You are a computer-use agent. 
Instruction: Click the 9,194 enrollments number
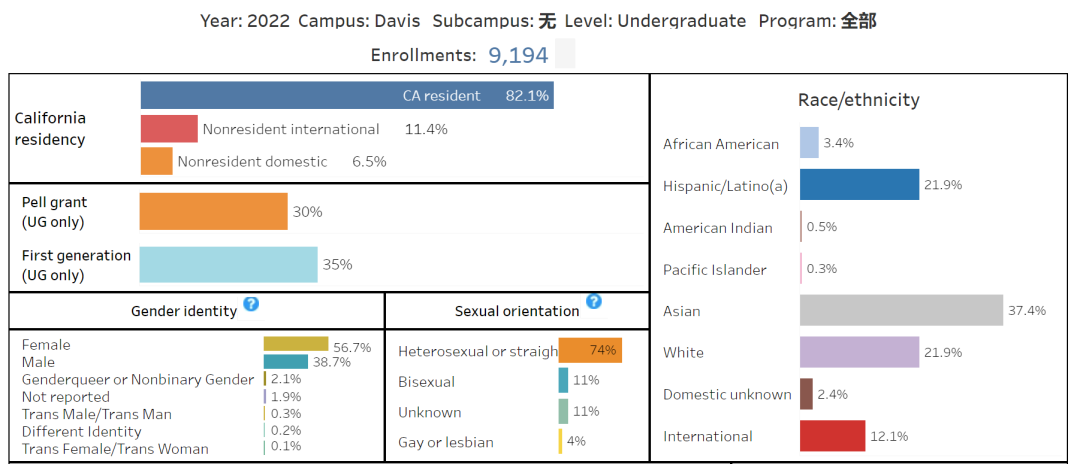[518, 55]
